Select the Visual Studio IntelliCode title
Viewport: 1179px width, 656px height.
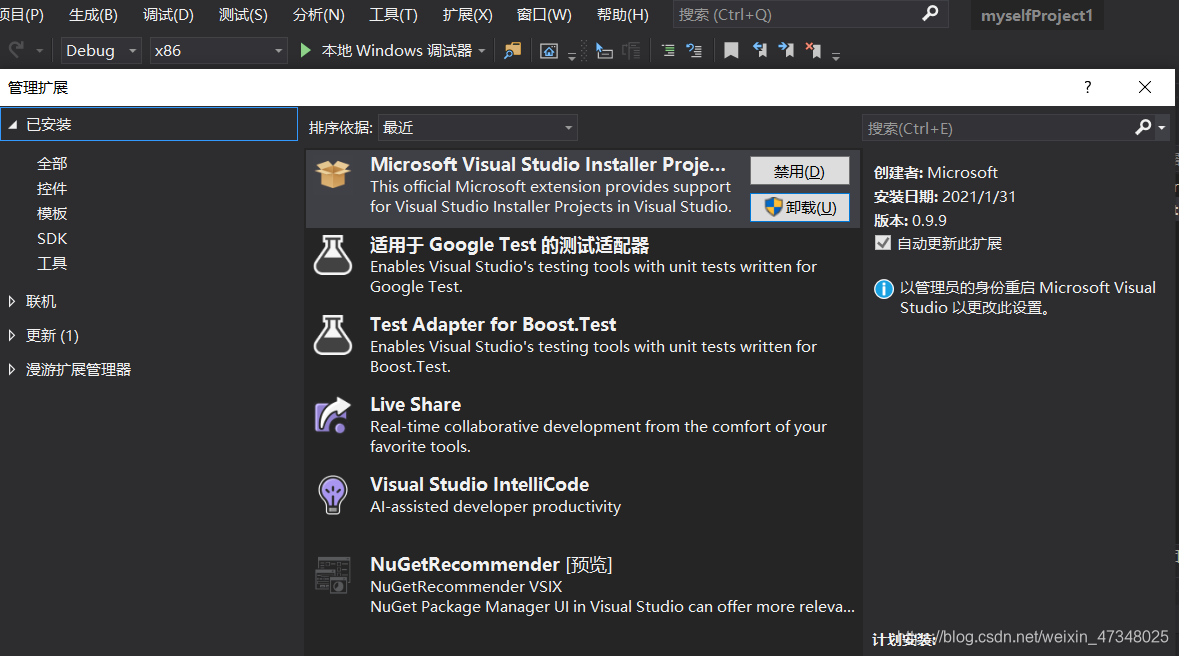(x=479, y=484)
